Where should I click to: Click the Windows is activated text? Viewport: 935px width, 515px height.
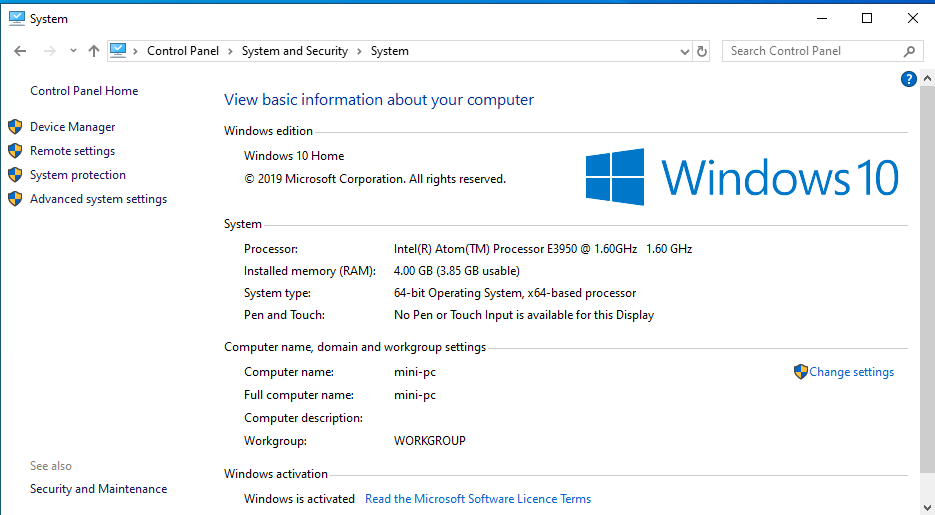click(299, 499)
